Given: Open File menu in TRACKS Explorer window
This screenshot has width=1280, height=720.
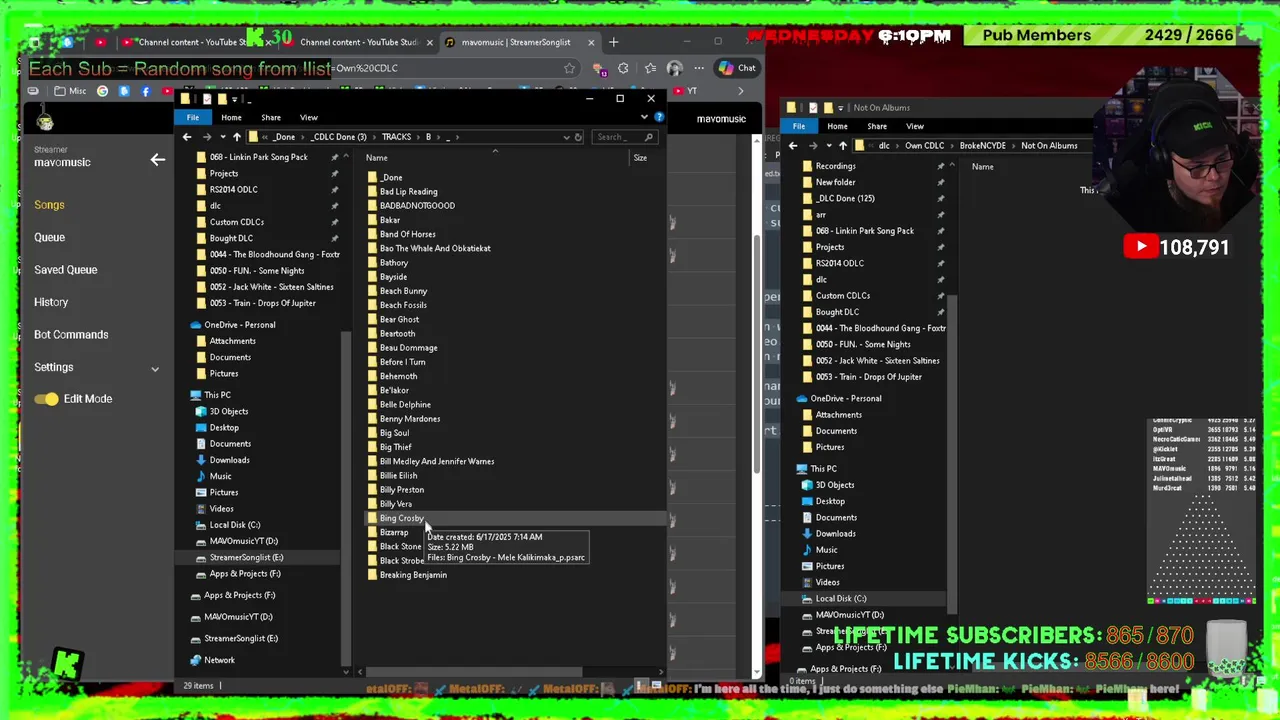Looking at the screenshot, I should [x=192, y=117].
